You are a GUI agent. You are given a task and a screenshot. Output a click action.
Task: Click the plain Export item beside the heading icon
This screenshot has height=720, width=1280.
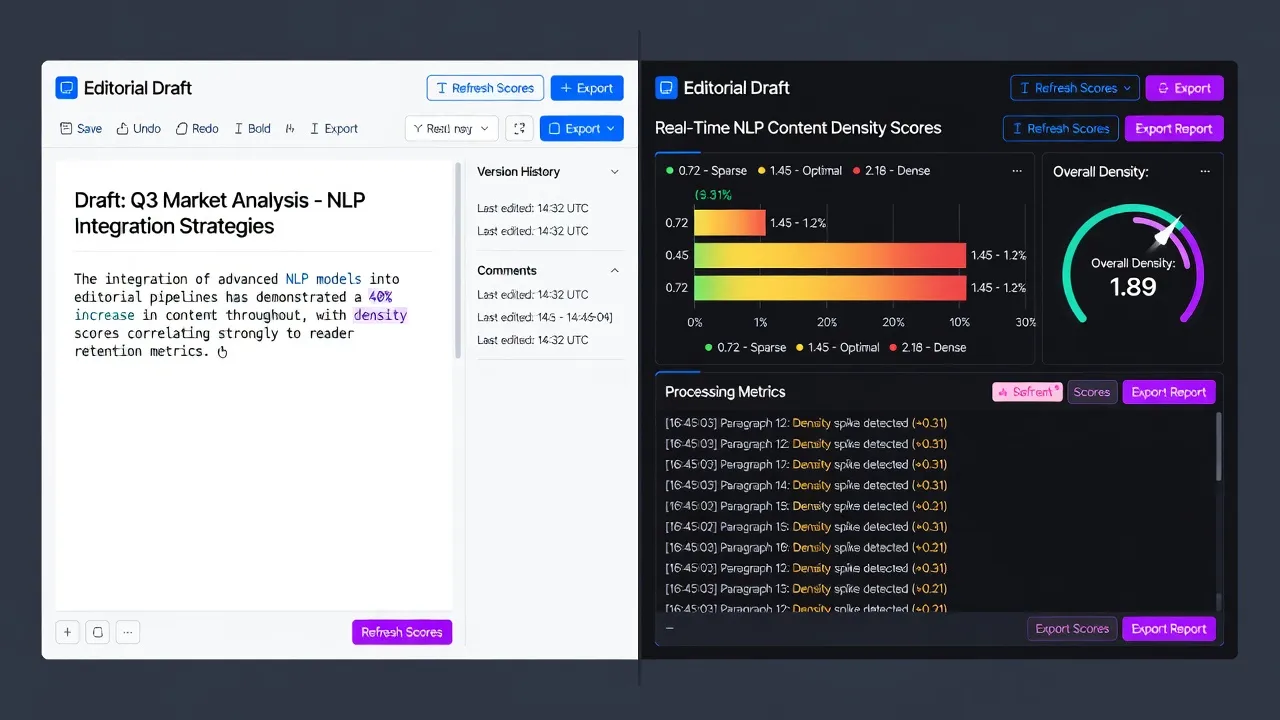(x=334, y=129)
